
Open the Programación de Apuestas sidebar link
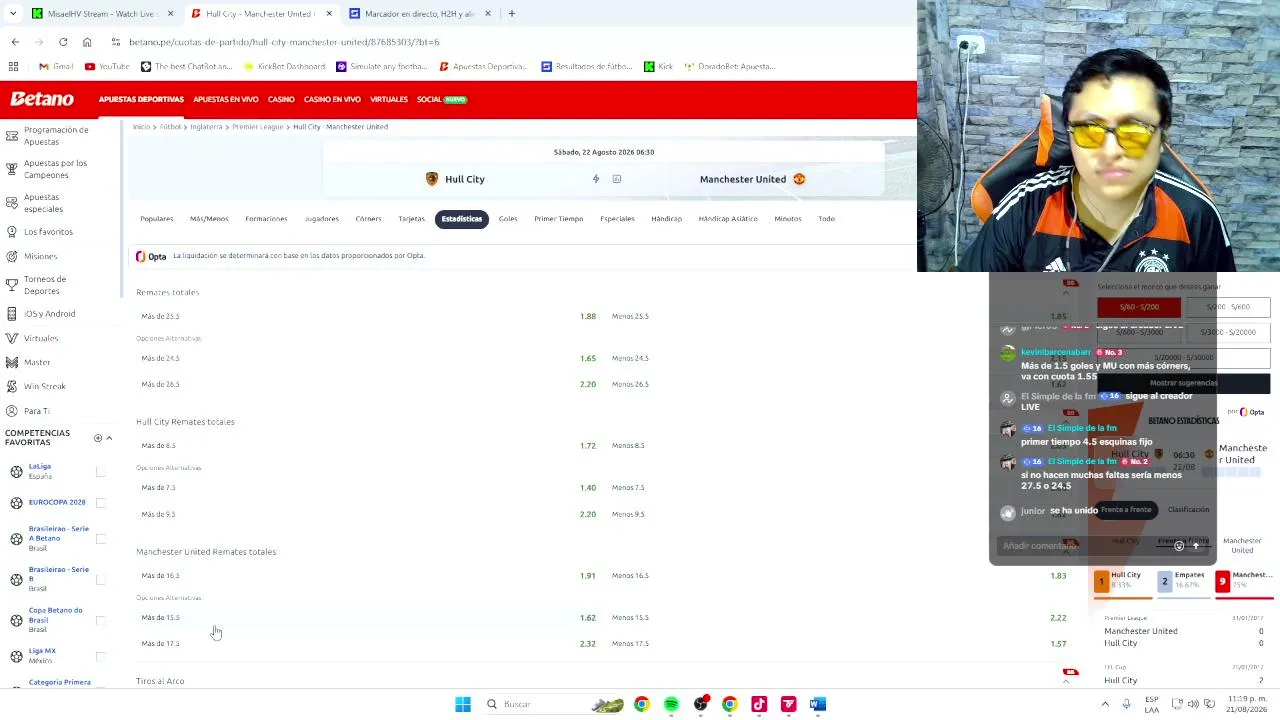(x=56, y=136)
